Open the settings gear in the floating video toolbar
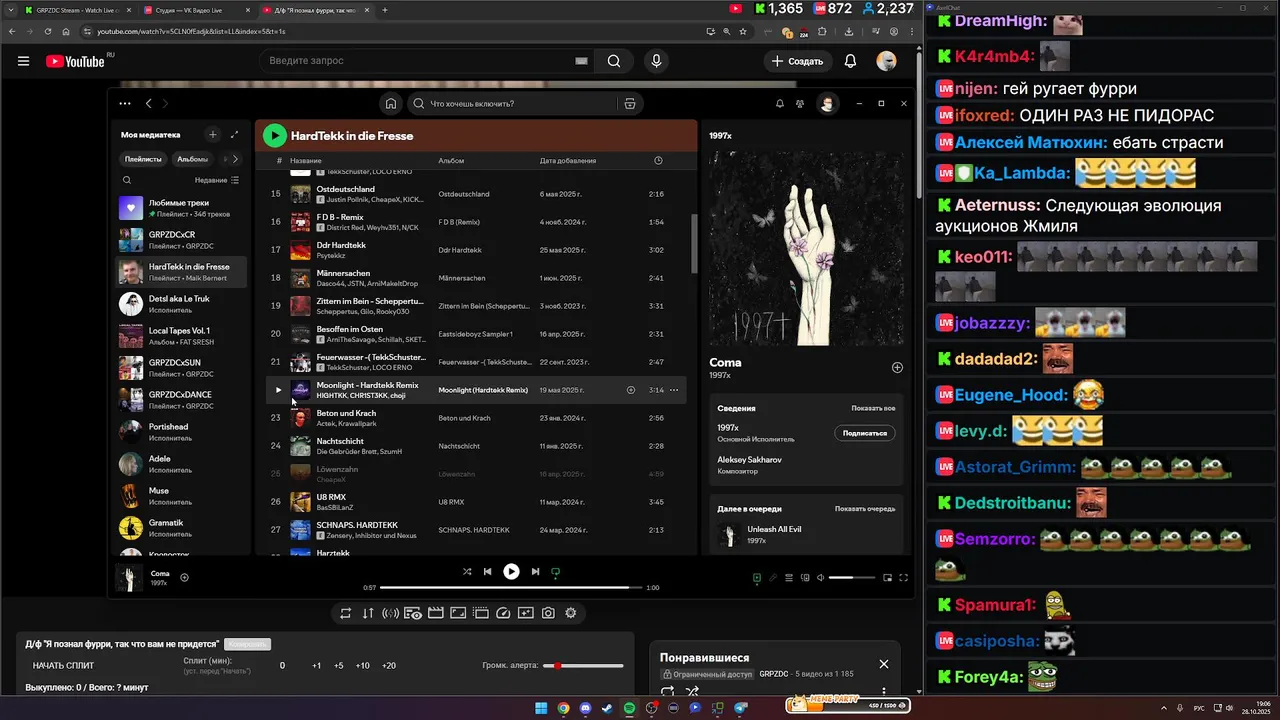1280x720 pixels. click(x=571, y=613)
